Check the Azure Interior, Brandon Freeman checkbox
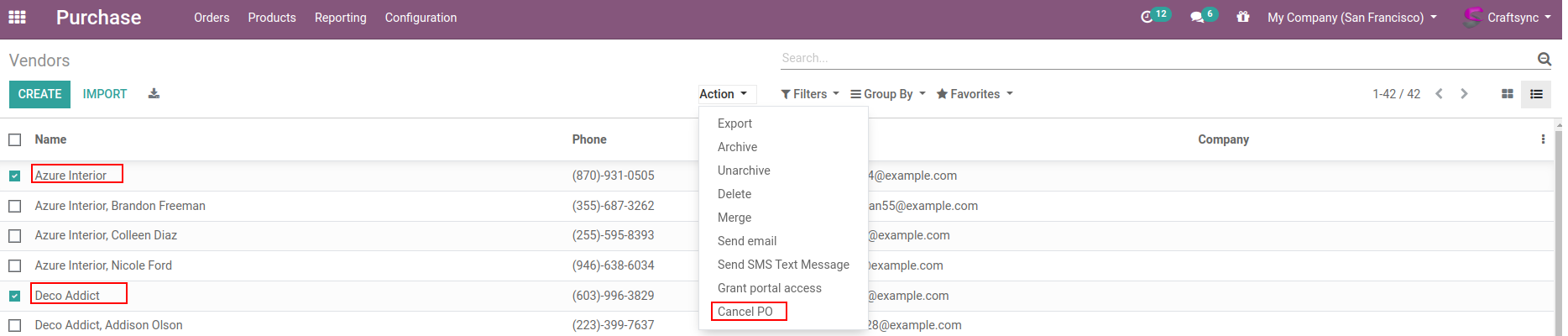 pyautogui.click(x=15, y=206)
